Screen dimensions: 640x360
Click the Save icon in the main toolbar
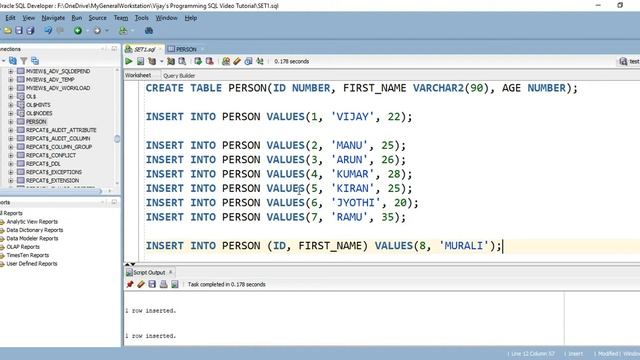click(19, 31)
